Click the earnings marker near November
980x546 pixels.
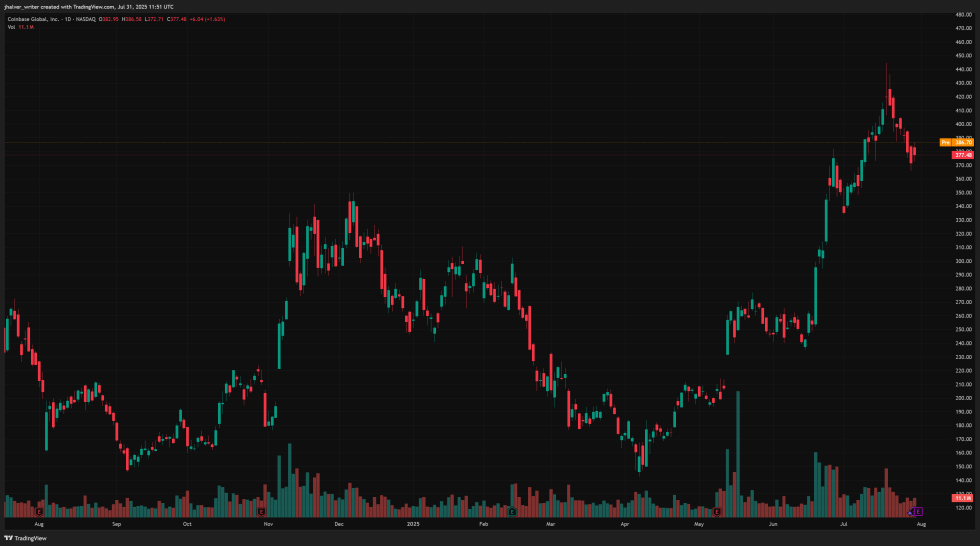pyautogui.click(x=260, y=511)
